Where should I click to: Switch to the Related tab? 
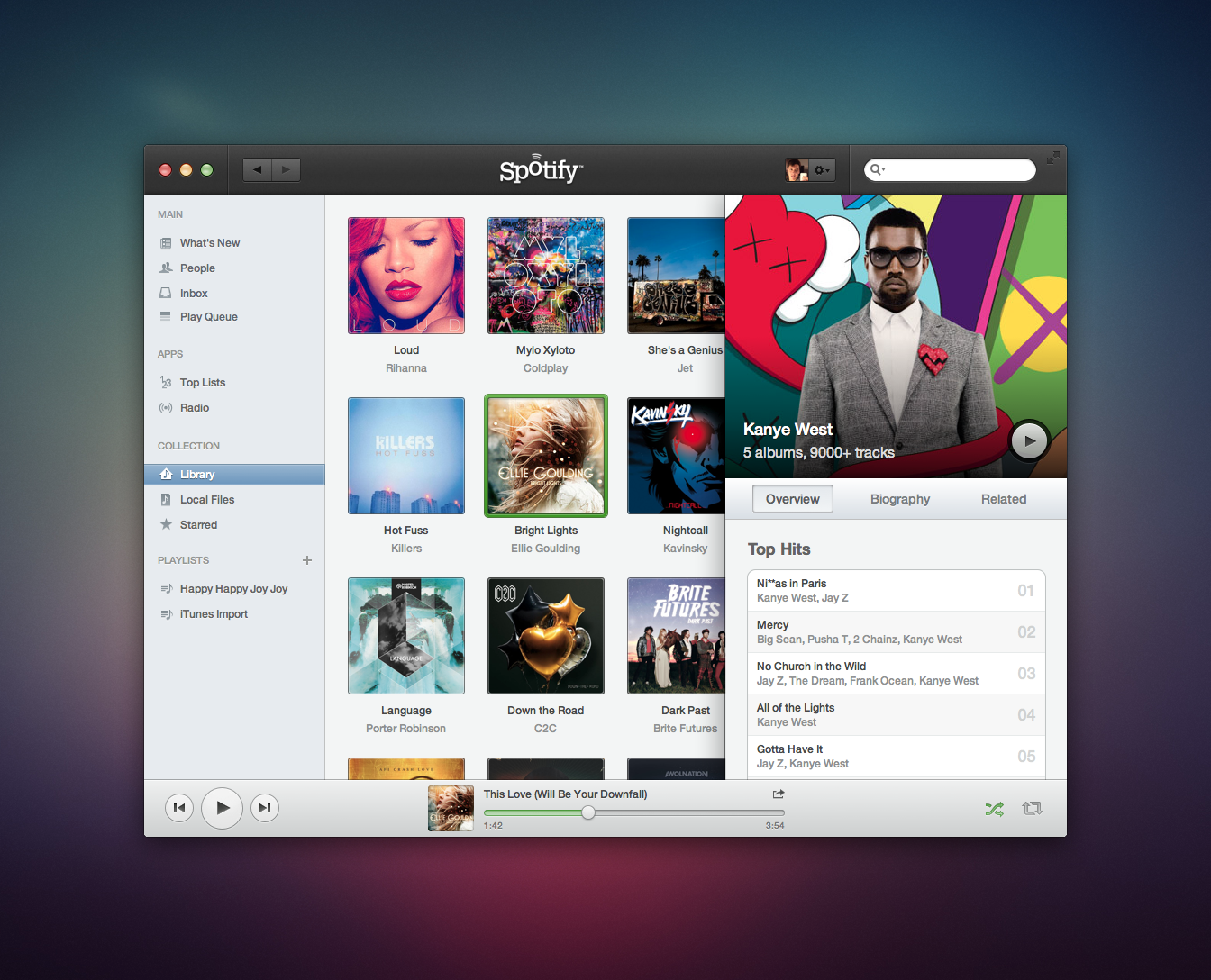(1004, 499)
